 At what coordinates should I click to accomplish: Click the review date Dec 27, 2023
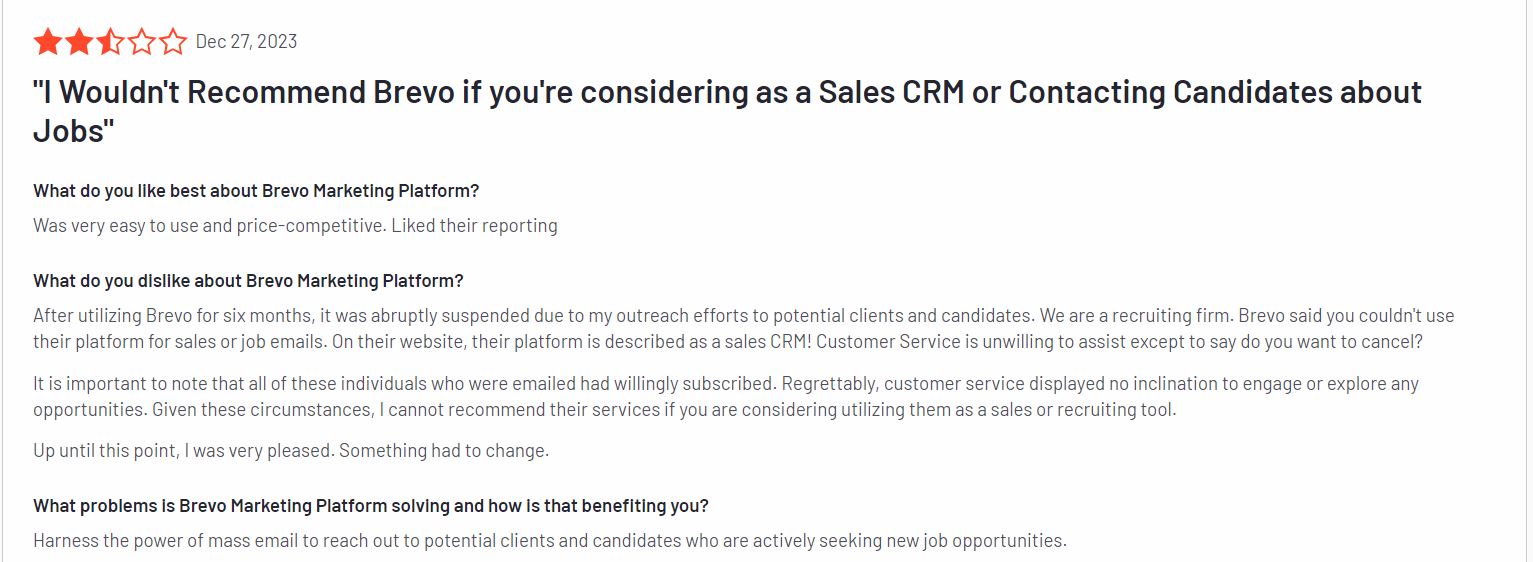click(246, 41)
